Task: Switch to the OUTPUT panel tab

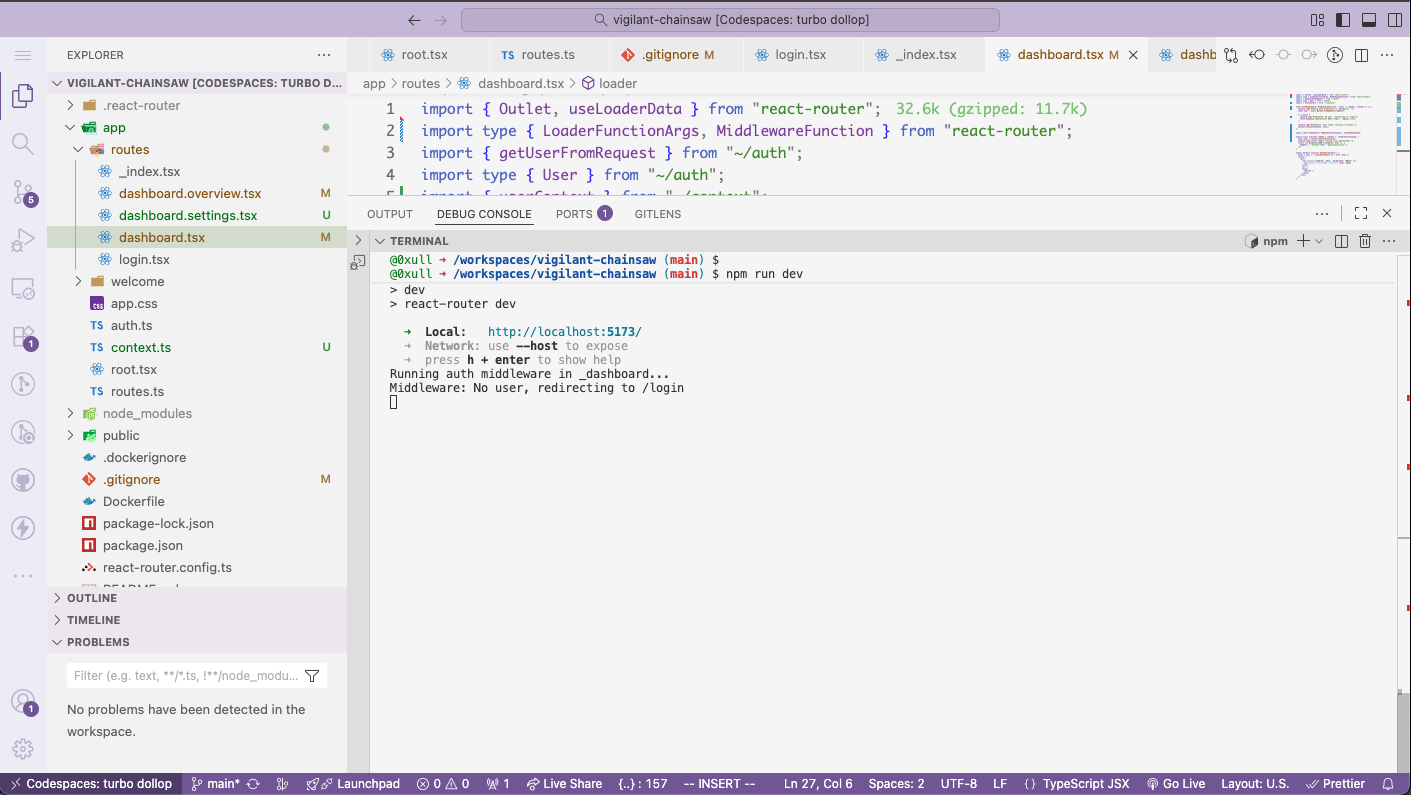Action: click(390, 214)
